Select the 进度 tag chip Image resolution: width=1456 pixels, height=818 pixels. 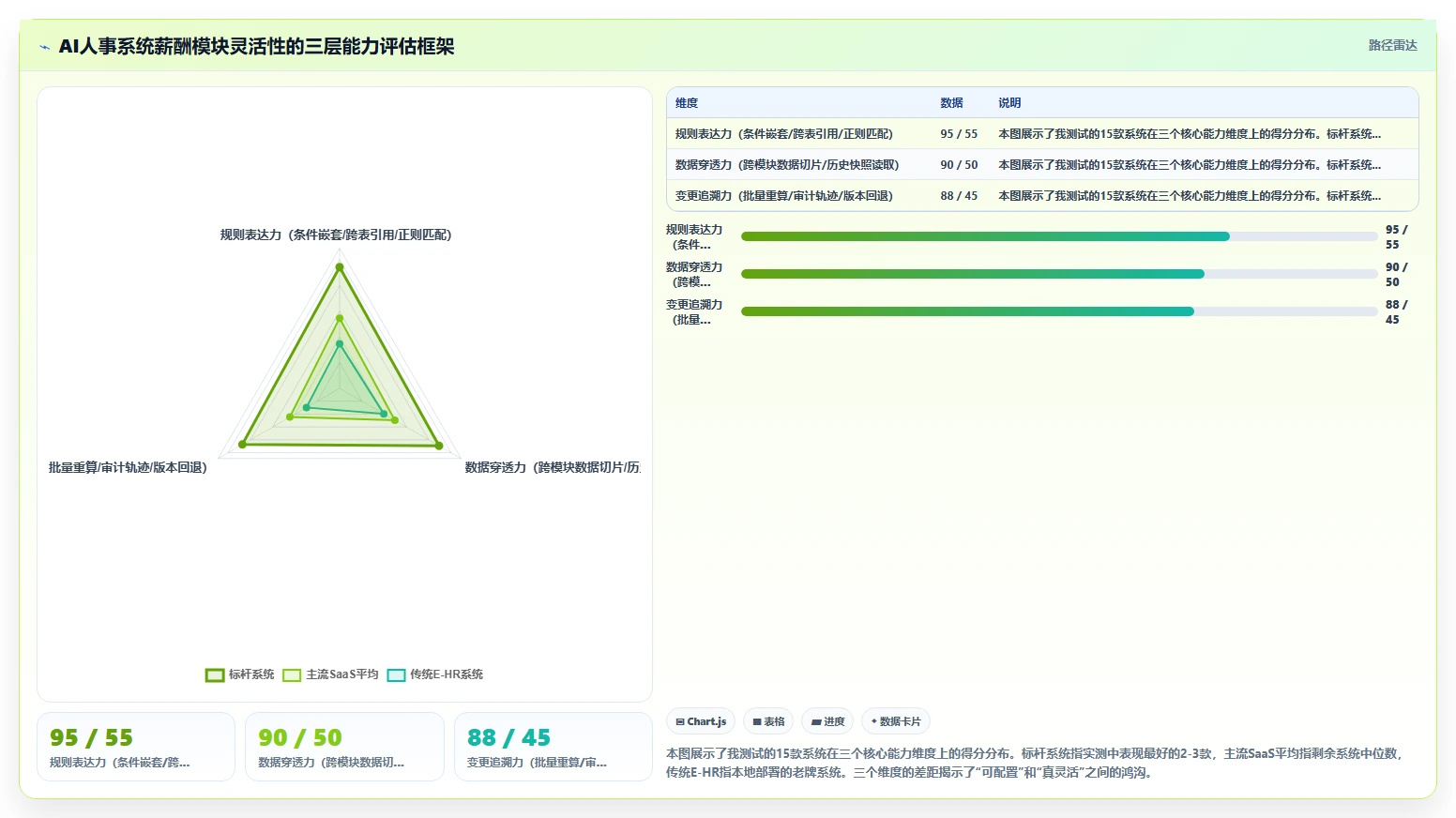[827, 721]
